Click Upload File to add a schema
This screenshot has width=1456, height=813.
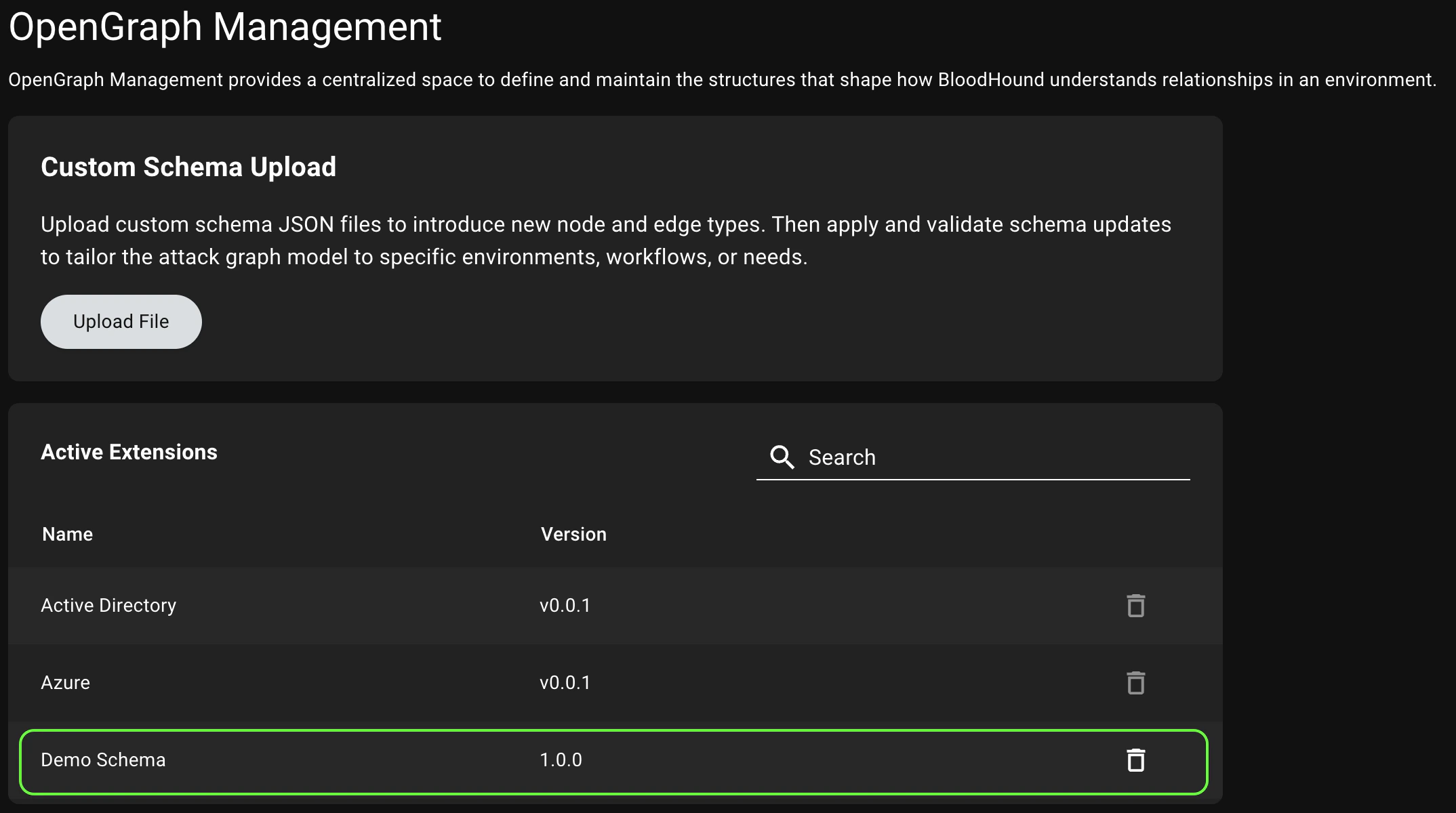121,321
